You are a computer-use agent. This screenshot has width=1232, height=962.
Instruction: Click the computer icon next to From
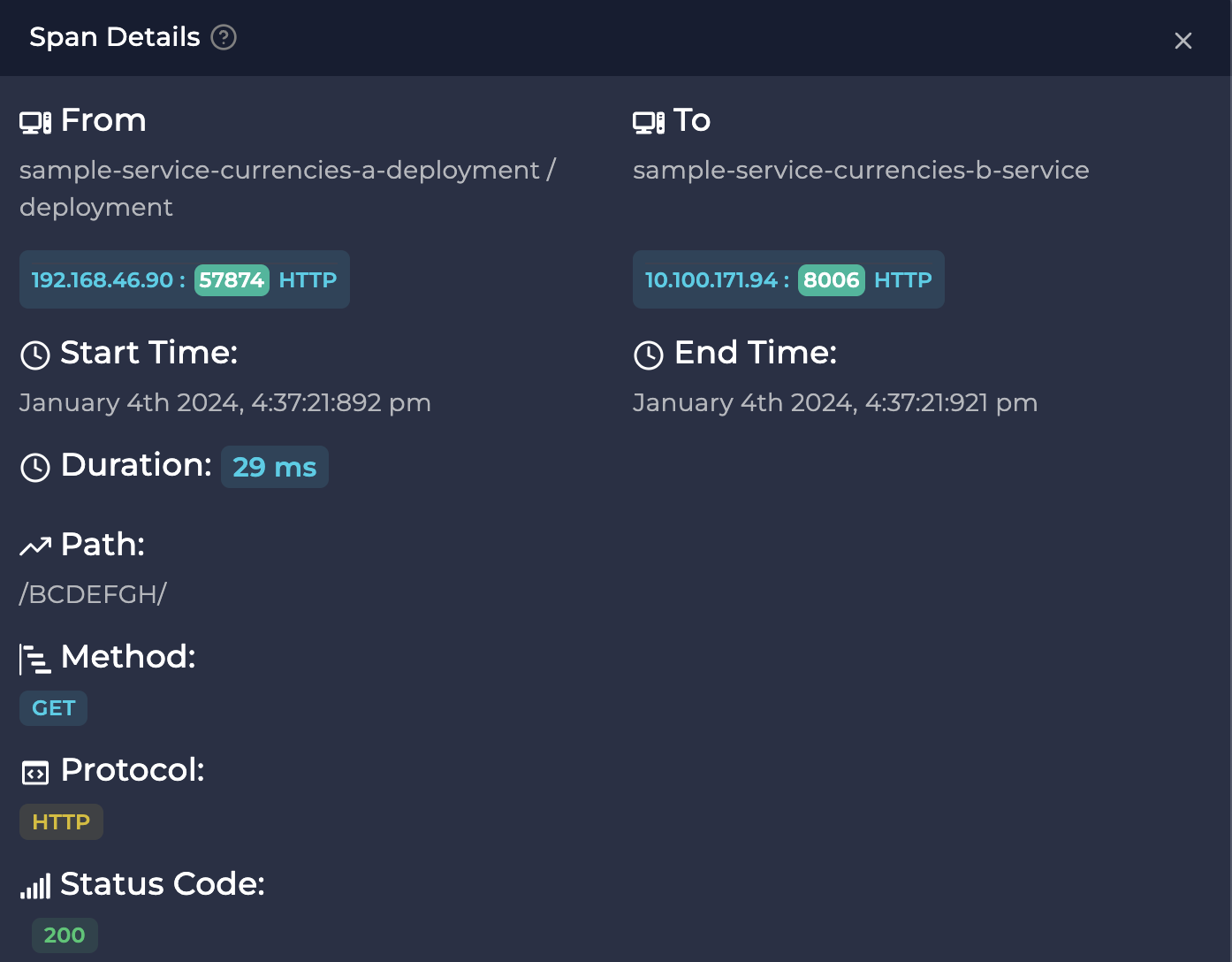point(35,122)
